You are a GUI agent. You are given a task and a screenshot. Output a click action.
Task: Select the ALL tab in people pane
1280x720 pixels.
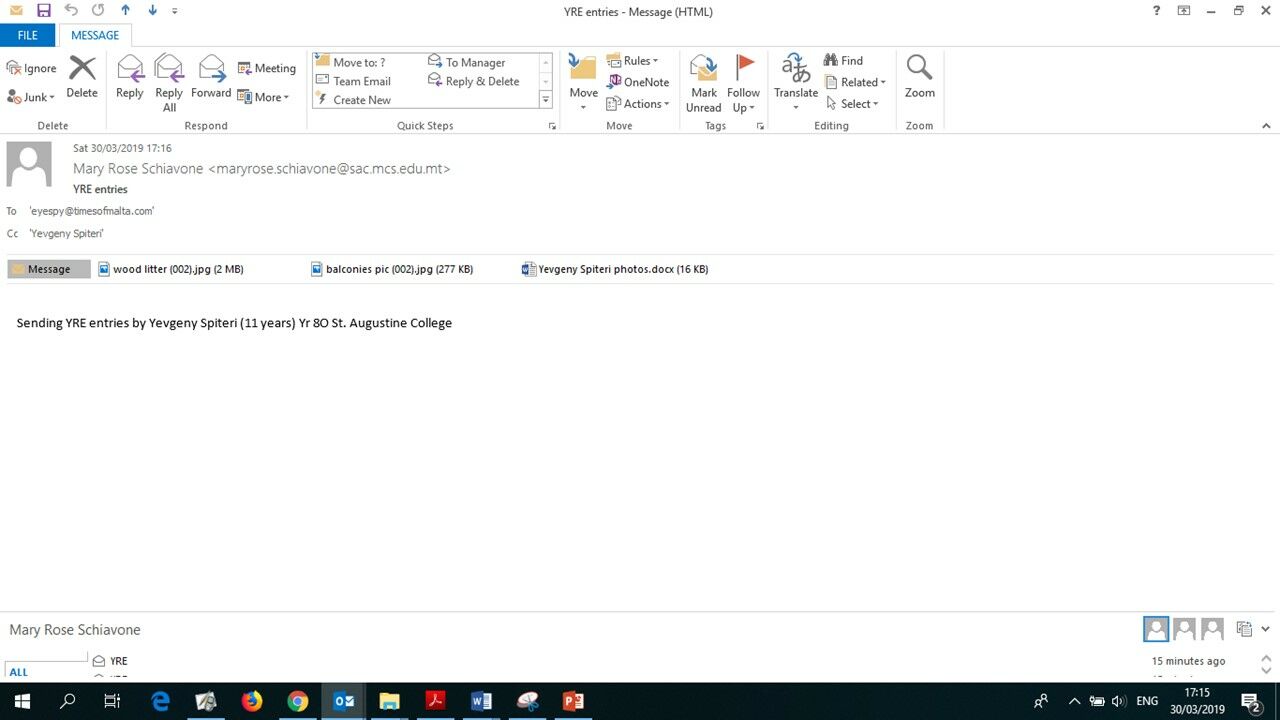[x=19, y=672]
